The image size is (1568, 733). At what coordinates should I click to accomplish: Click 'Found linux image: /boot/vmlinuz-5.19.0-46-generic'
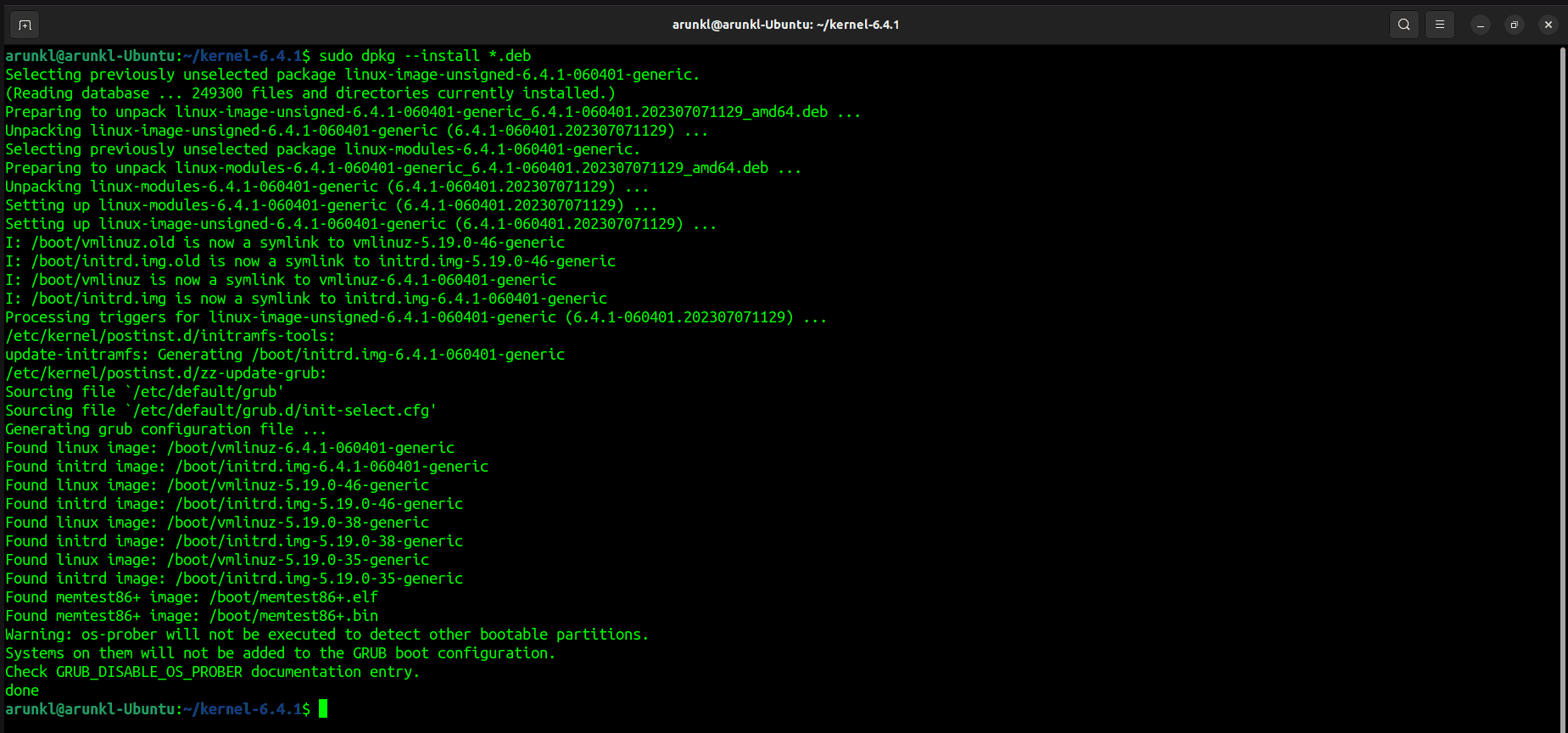click(217, 485)
